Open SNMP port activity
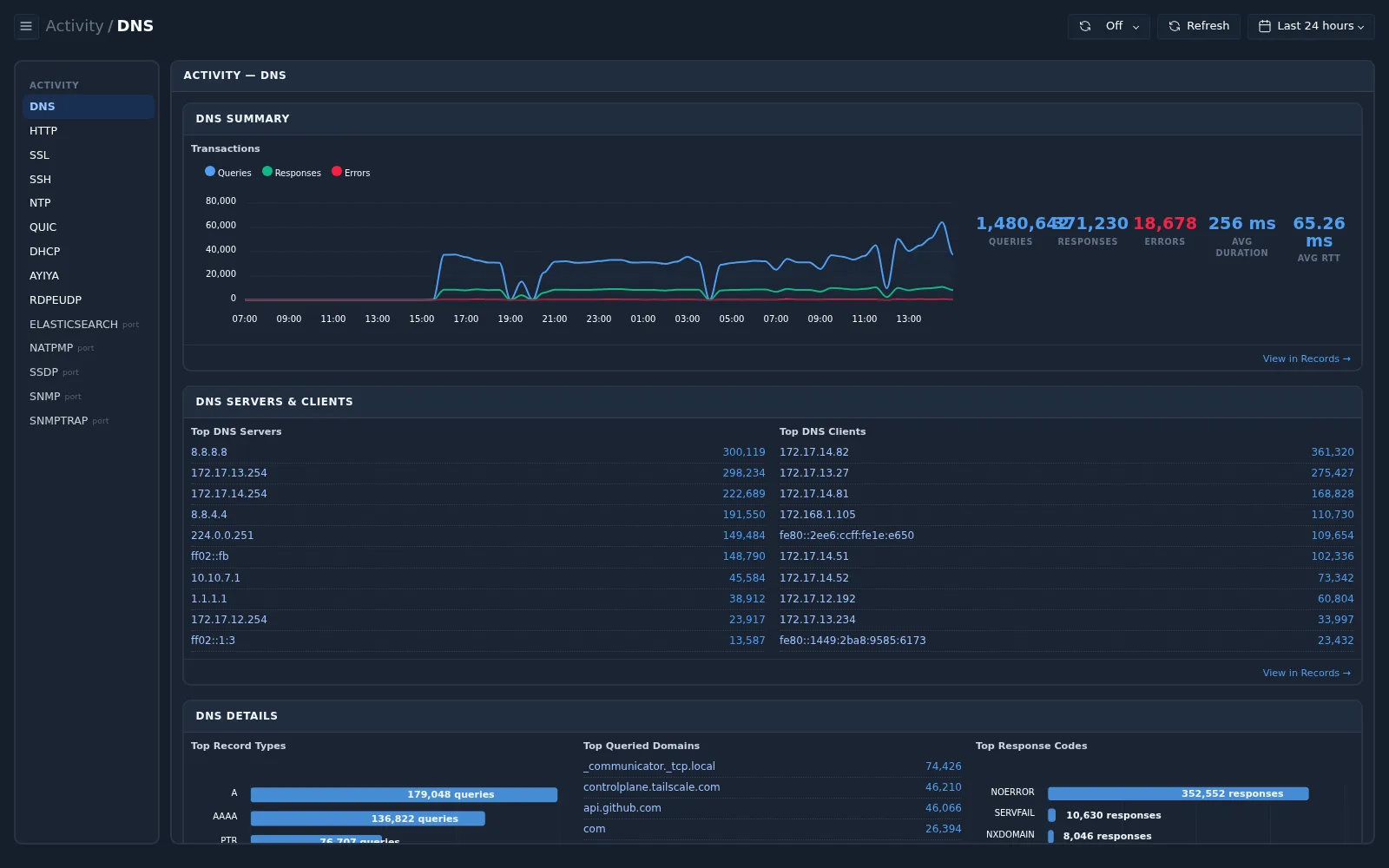Image resolution: width=1389 pixels, height=868 pixels. [x=89, y=397]
